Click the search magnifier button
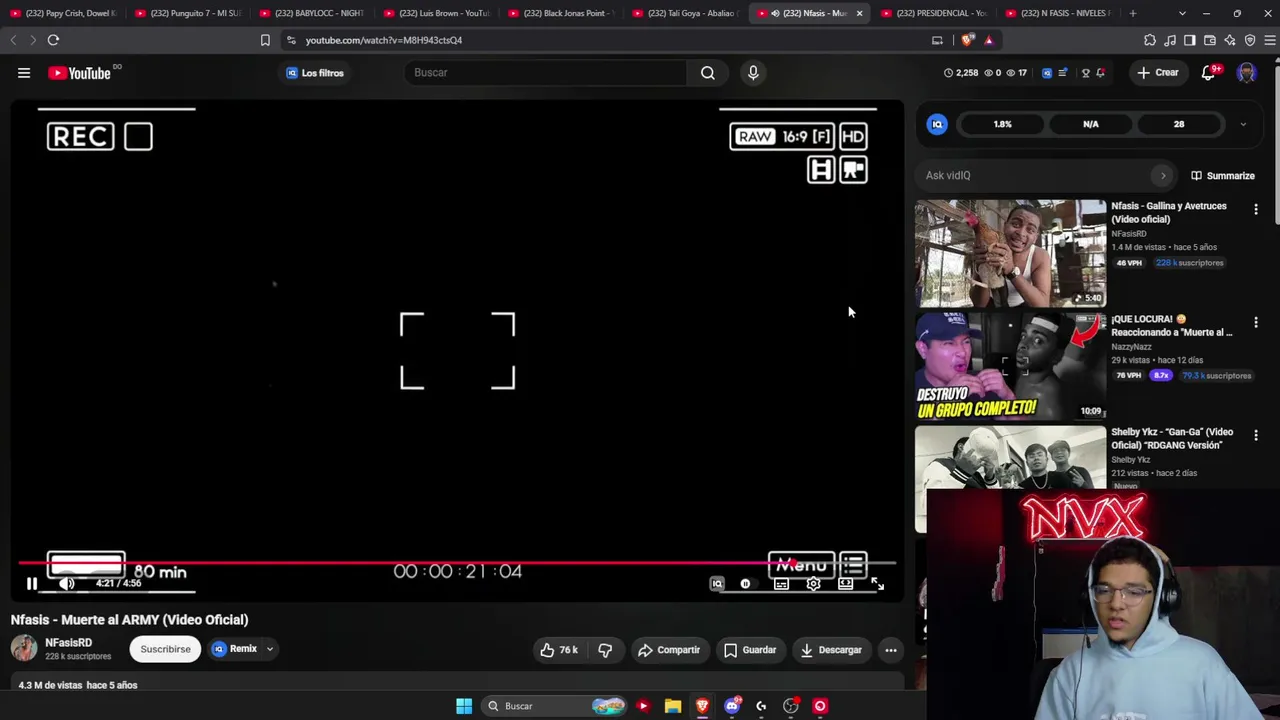 [708, 73]
